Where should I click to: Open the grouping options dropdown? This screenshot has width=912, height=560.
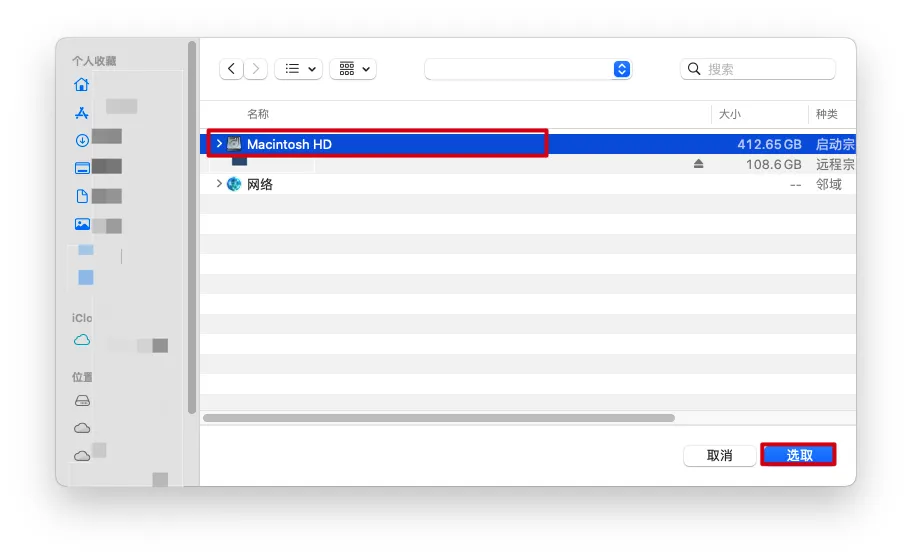click(353, 69)
